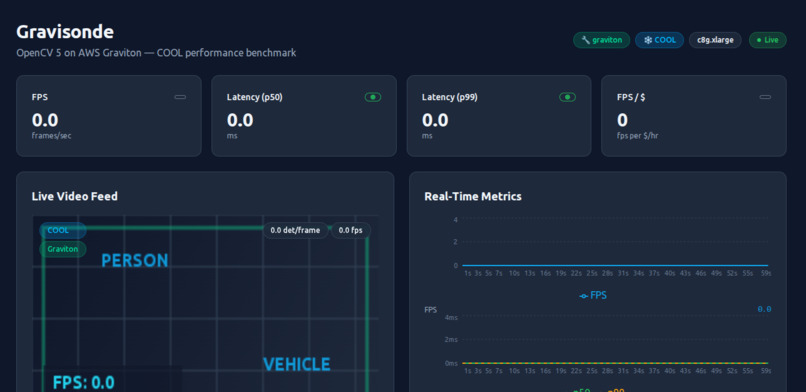This screenshot has height=392, width=806.
Task: Click the frames/sec unit label
Action: click(x=51, y=136)
